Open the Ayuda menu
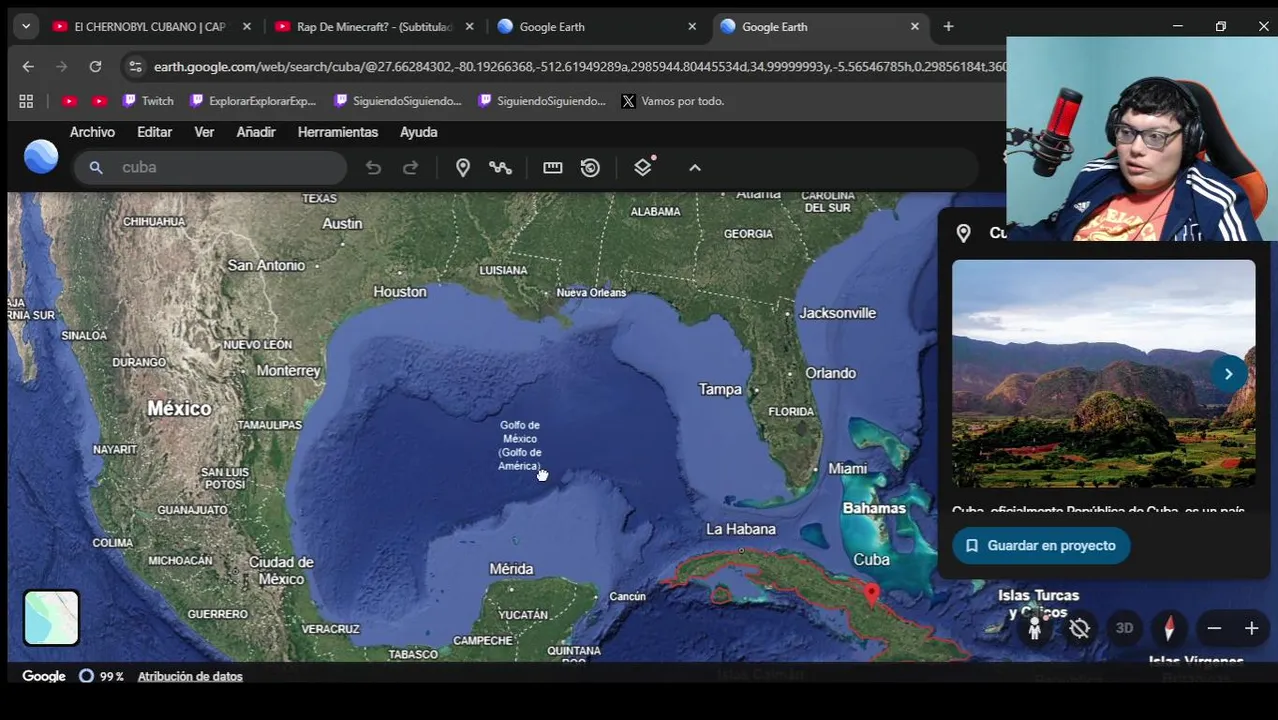This screenshot has height=720, width=1278. [419, 132]
